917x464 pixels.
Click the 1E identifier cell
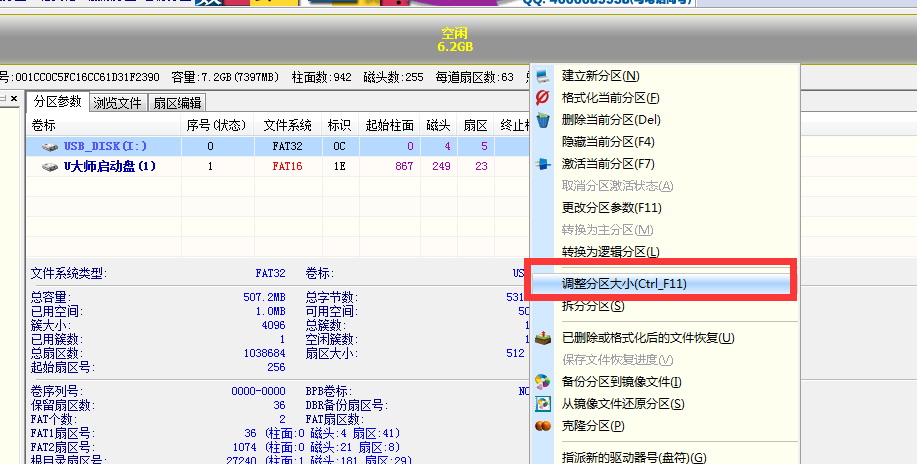340,167
